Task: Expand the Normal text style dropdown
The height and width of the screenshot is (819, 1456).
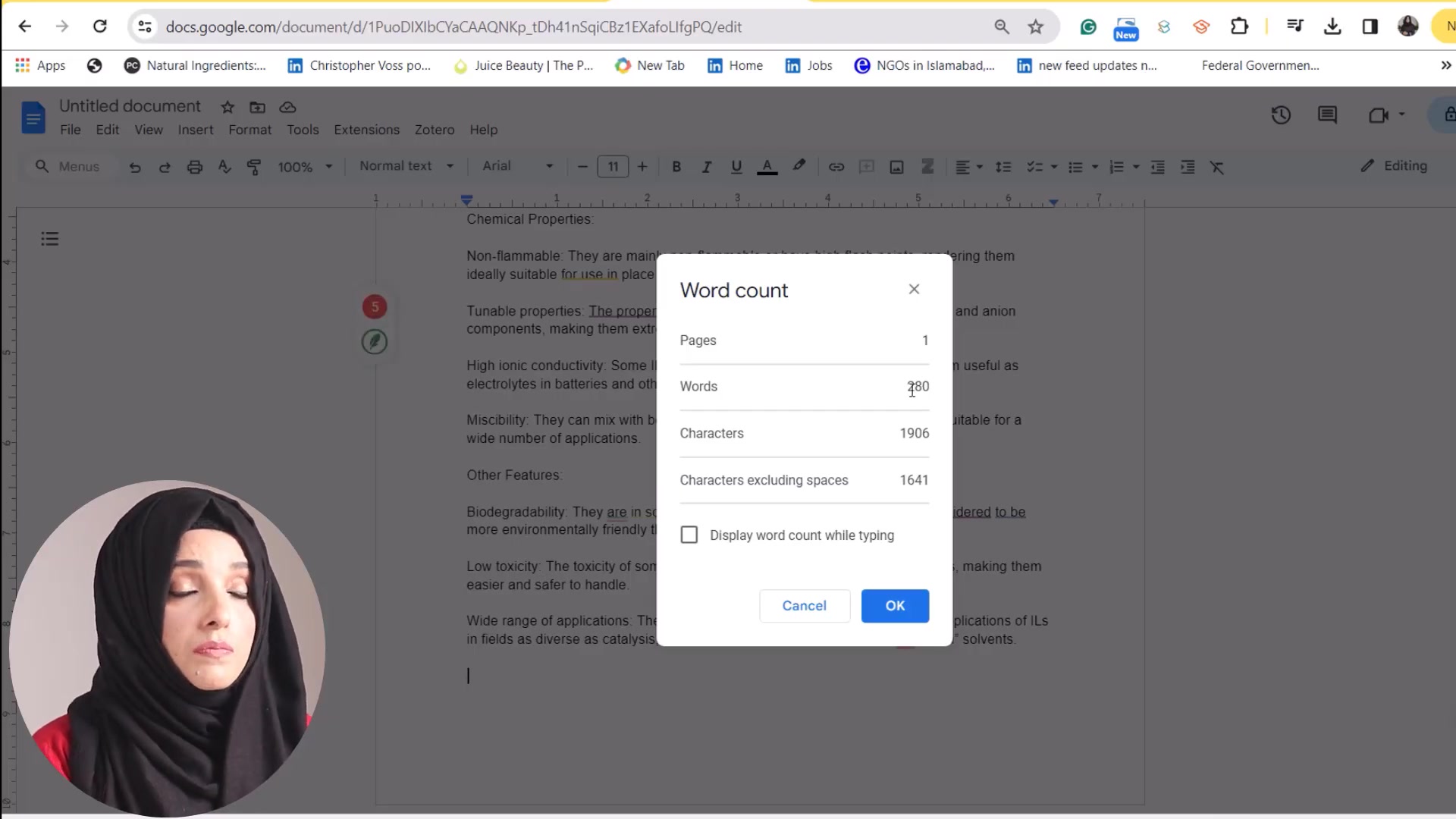Action: click(x=406, y=166)
